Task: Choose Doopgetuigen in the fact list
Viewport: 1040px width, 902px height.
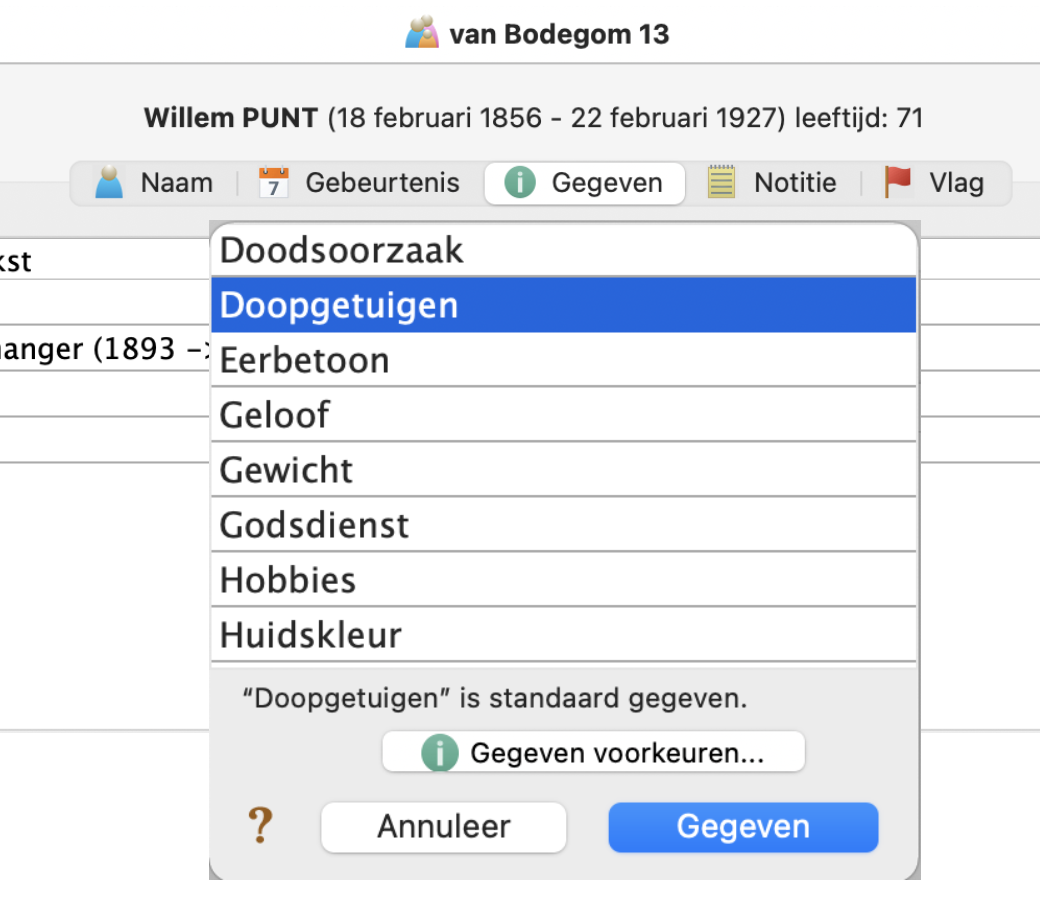Action: click(x=563, y=305)
